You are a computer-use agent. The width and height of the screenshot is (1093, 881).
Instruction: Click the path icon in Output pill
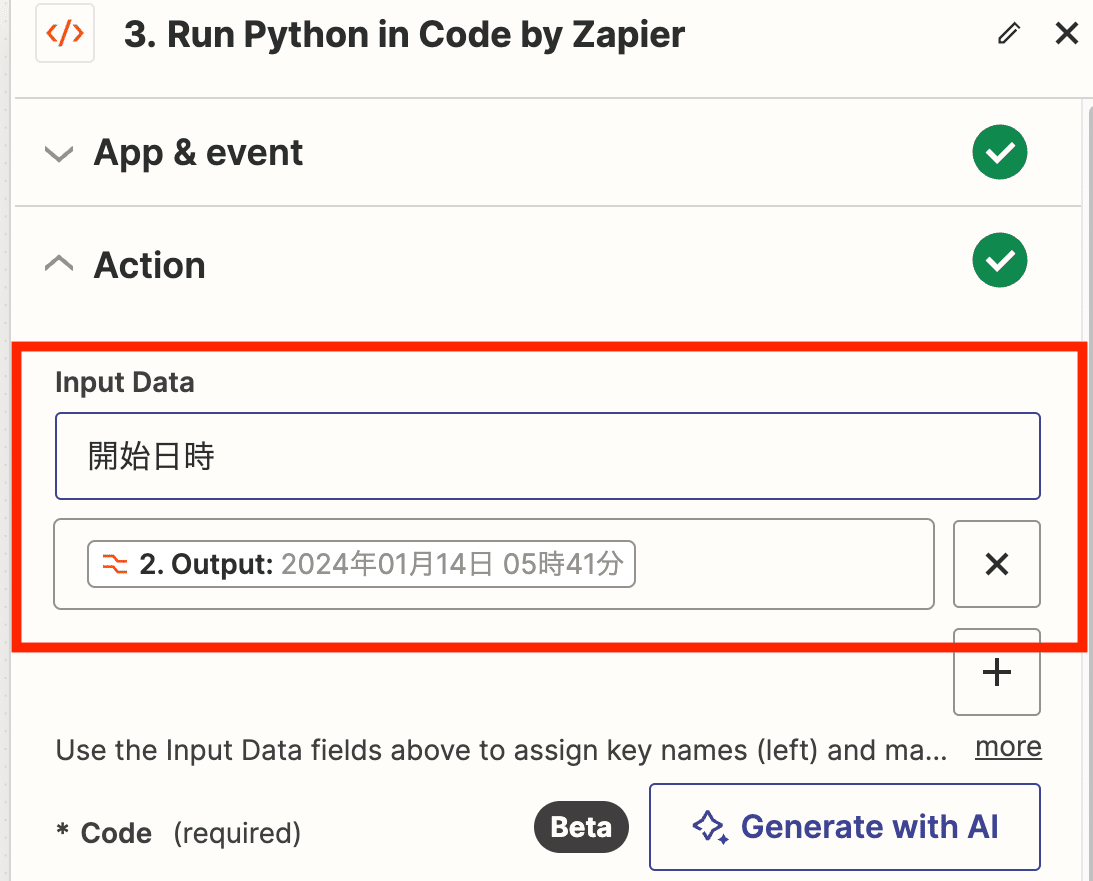(115, 564)
